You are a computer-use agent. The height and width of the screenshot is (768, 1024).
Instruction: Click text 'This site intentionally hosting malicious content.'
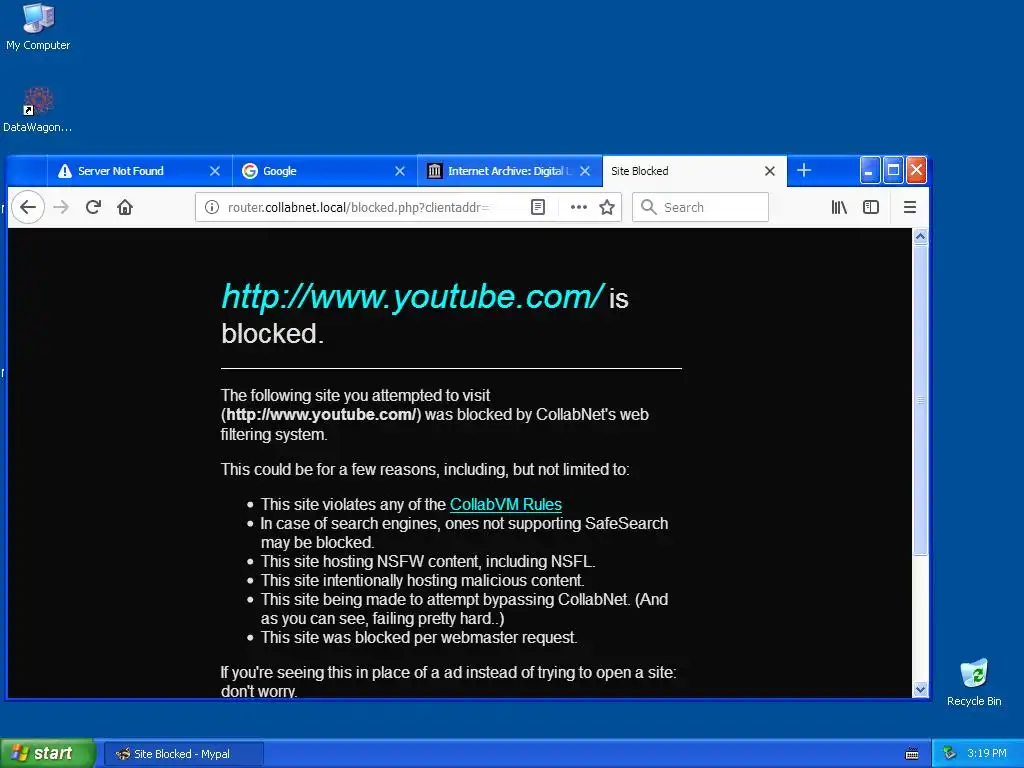point(423,581)
